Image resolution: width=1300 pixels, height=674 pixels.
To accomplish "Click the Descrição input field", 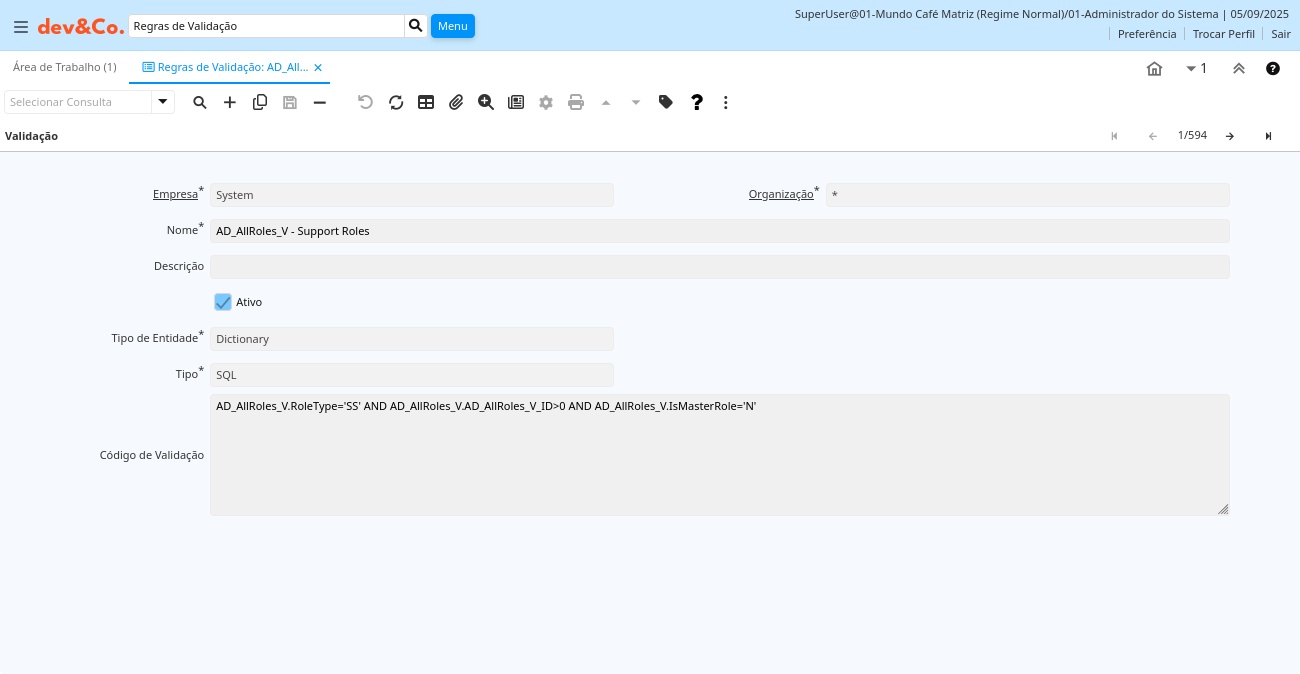I will [719, 267].
